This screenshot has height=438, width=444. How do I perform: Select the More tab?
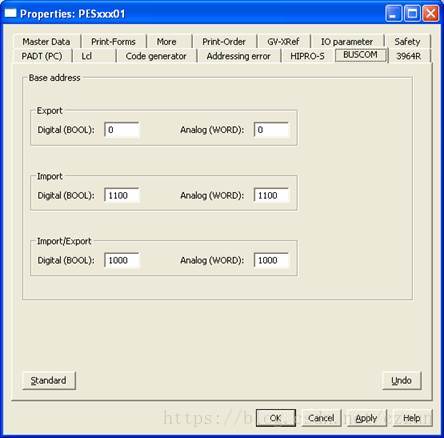pos(167,42)
